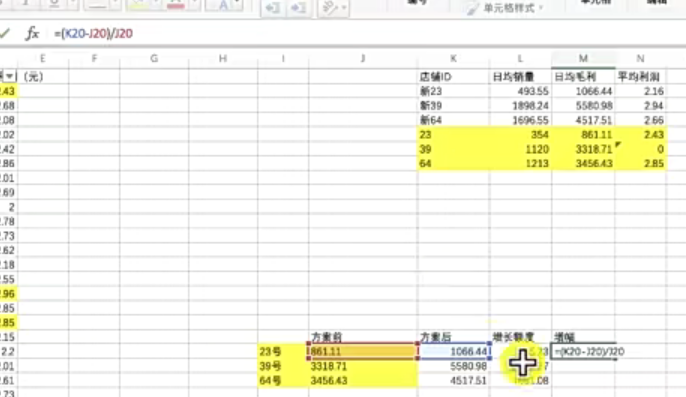The height and width of the screenshot is (397, 686).
Task: Select the column K header
Action: [x=453, y=59]
